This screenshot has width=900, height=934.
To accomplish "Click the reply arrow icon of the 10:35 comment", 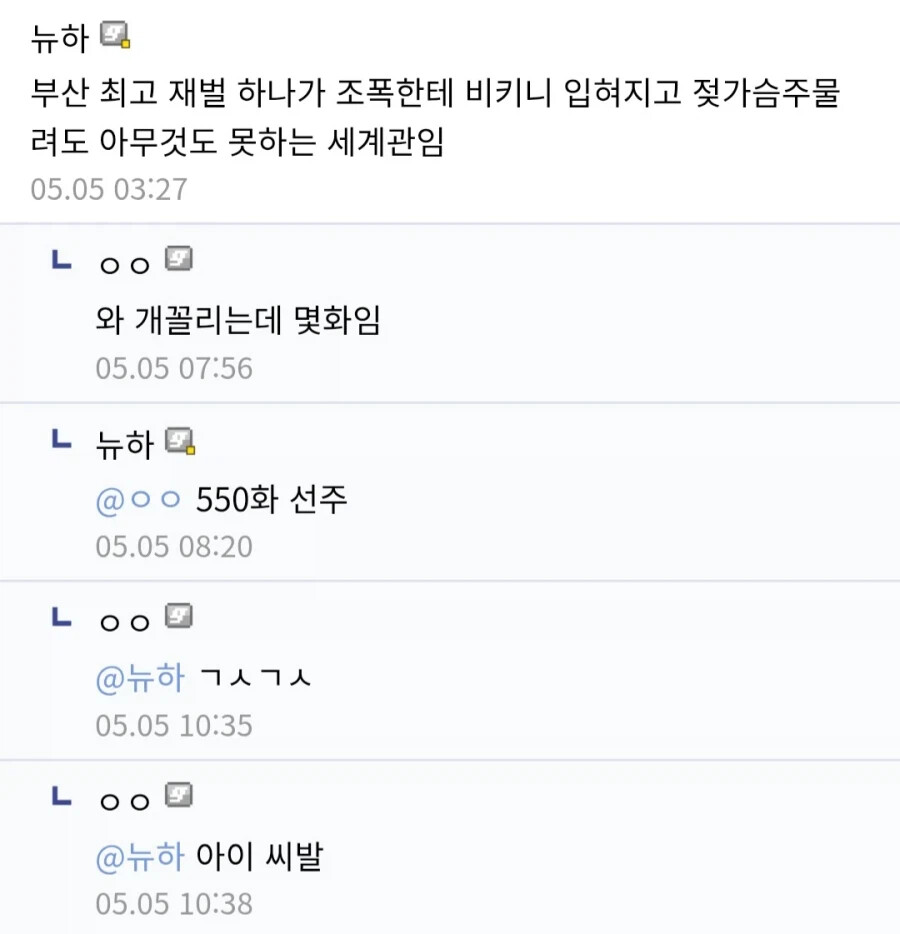I will tap(62, 617).
